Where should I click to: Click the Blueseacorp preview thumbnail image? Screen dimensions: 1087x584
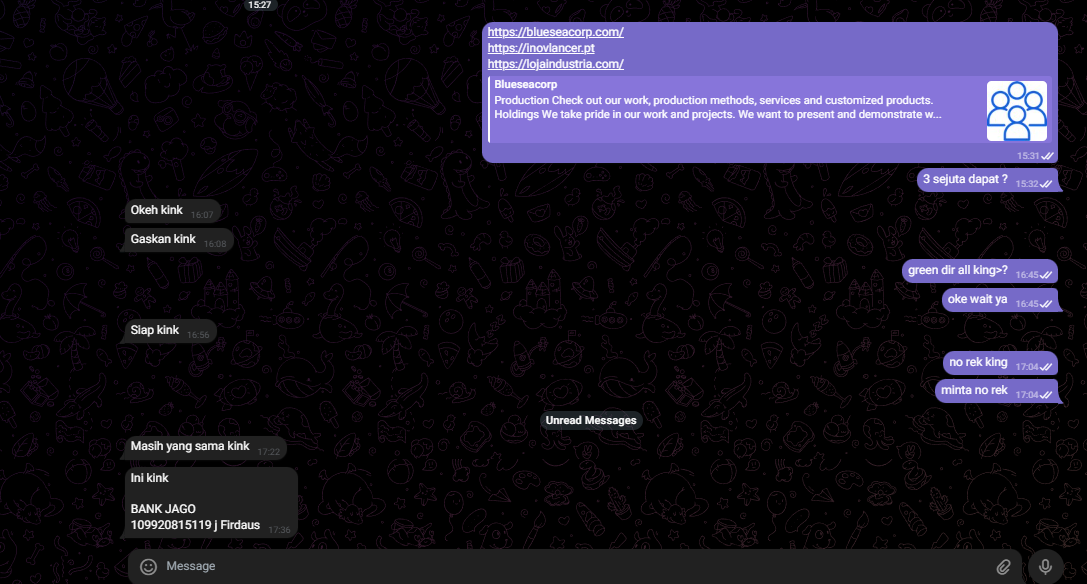(1016, 111)
